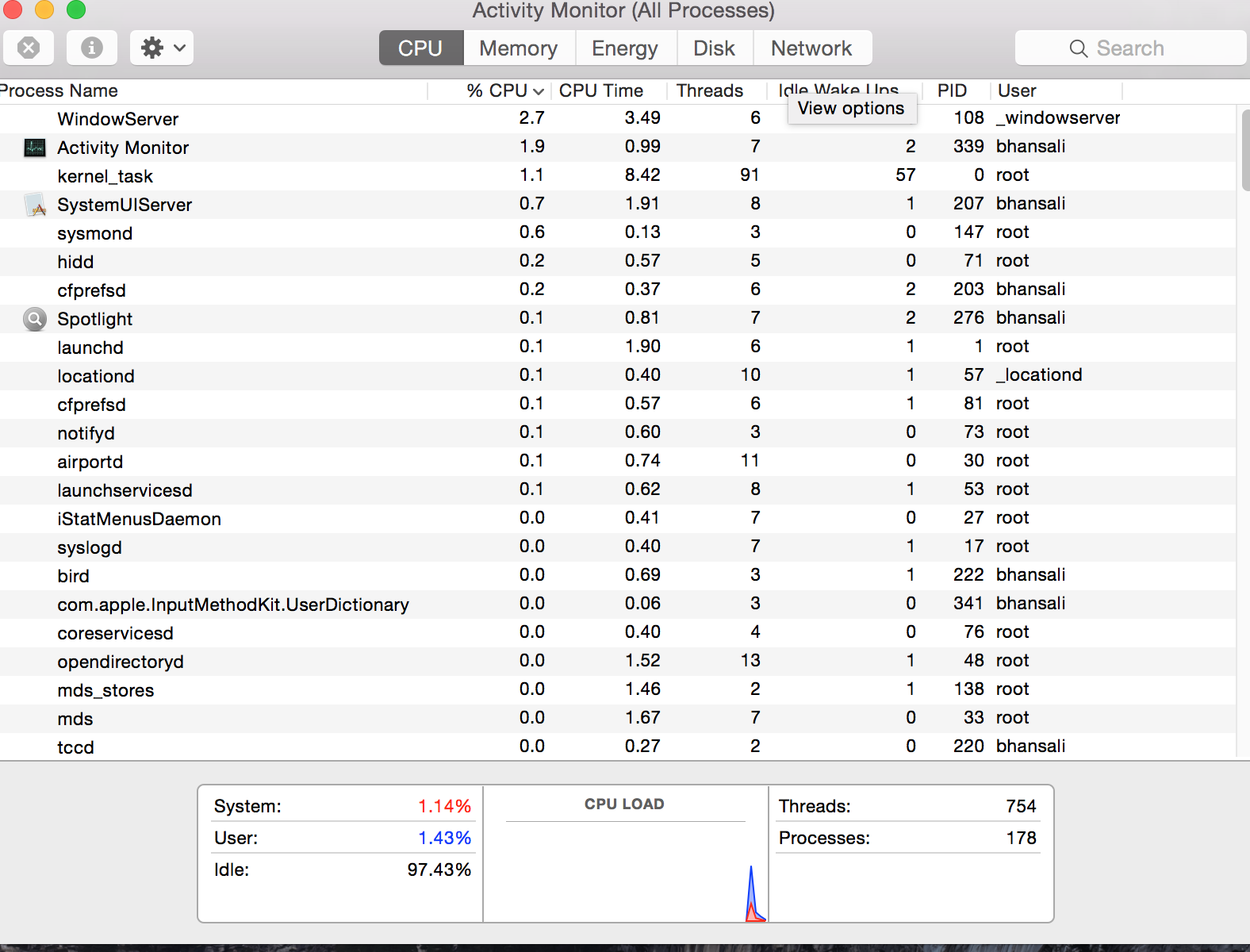Click the System 1.14% value
The height and width of the screenshot is (952, 1250).
444,807
